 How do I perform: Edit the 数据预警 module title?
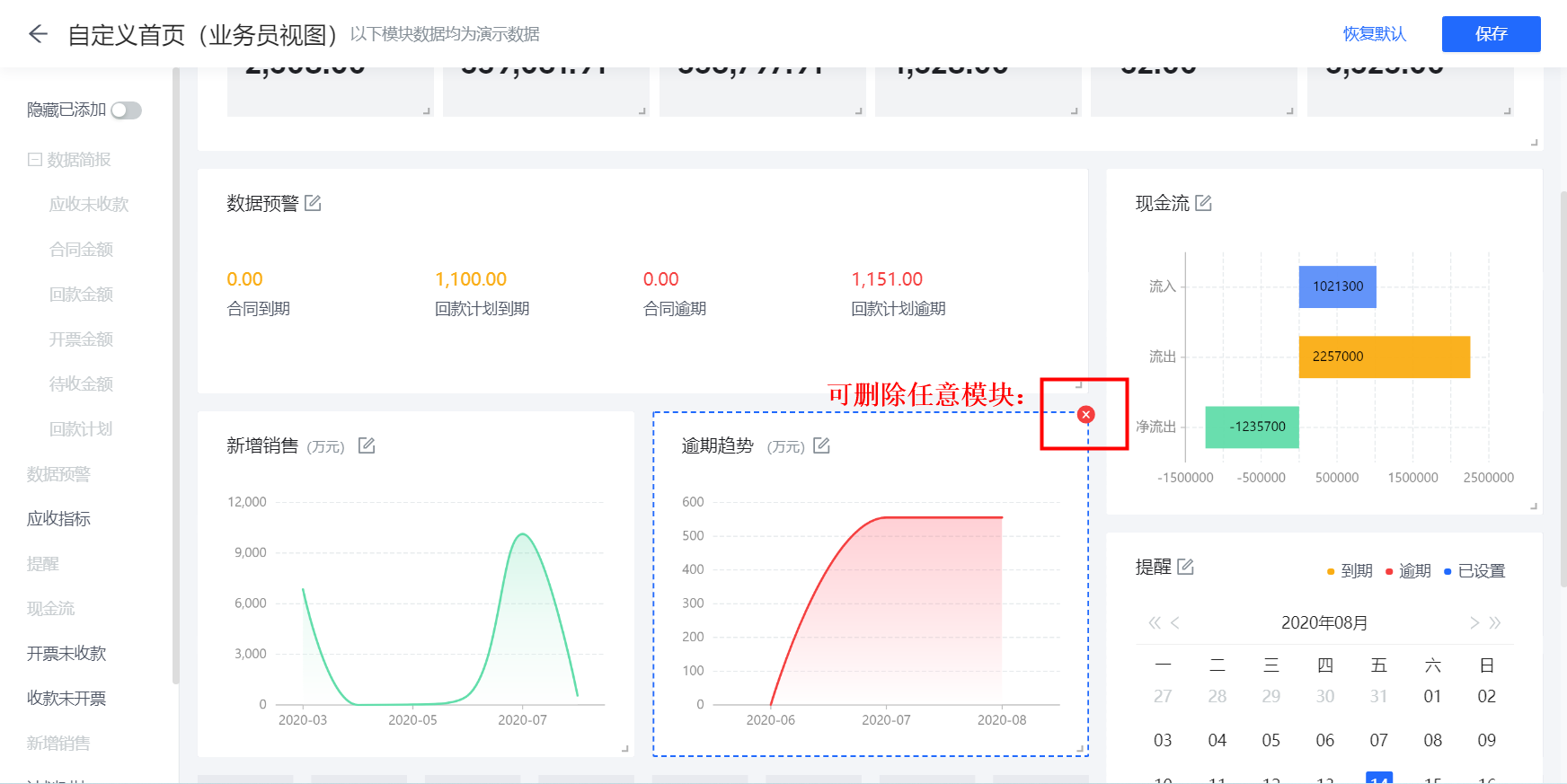[x=313, y=203]
